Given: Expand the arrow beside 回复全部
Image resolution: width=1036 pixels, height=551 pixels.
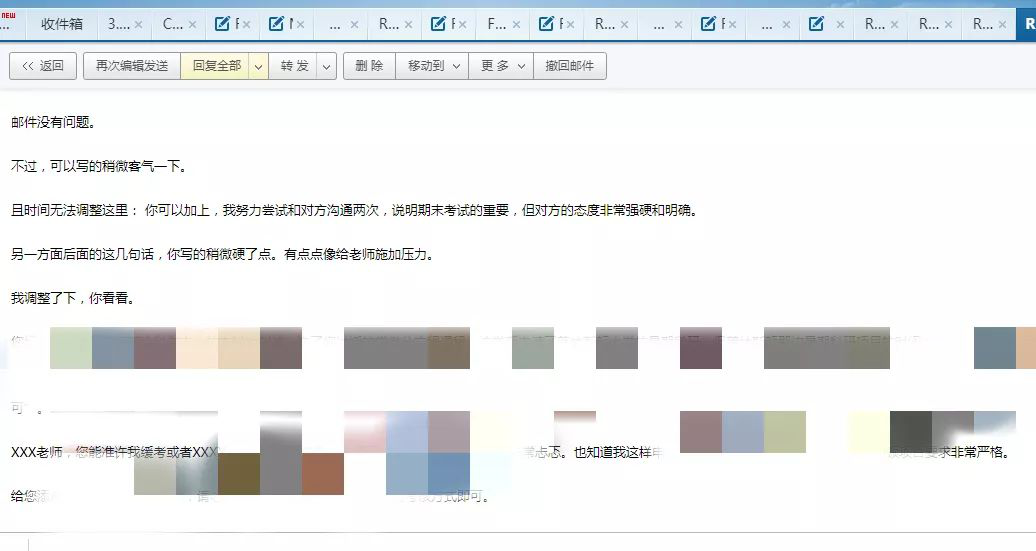Looking at the screenshot, I should pos(259,66).
